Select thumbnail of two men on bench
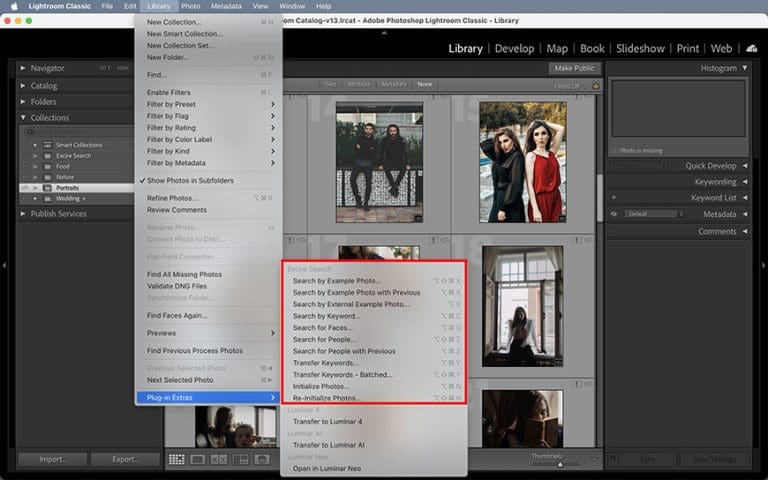 [x=379, y=162]
